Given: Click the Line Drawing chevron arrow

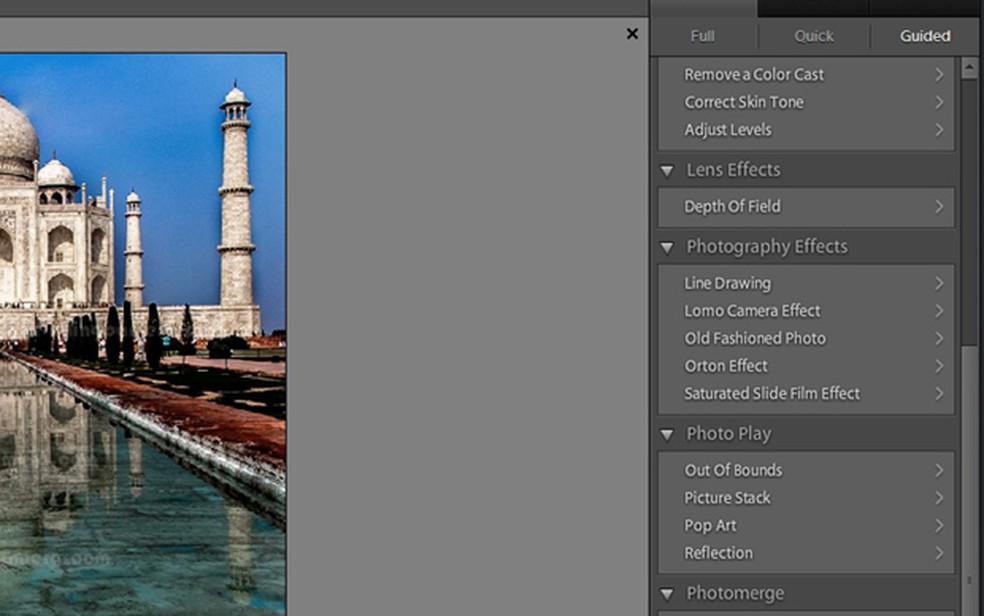Looking at the screenshot, I should pyautogui.click(x=939, y=284).
